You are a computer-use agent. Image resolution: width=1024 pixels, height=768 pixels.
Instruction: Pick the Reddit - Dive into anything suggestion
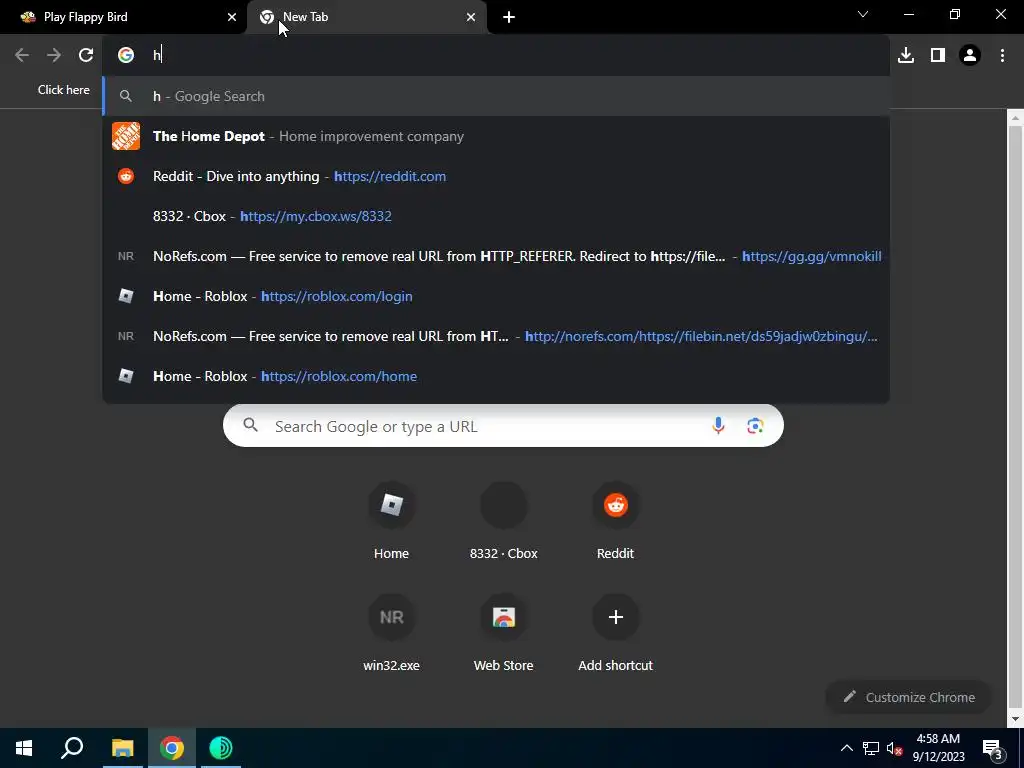(496, 176)
